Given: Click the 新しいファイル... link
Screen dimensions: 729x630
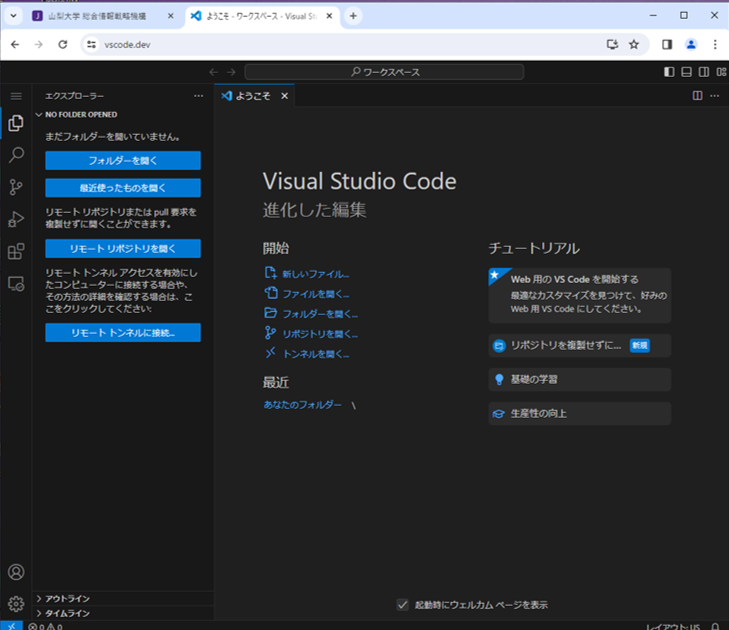Looking at the screenshot, I should (x=316, y=274).
